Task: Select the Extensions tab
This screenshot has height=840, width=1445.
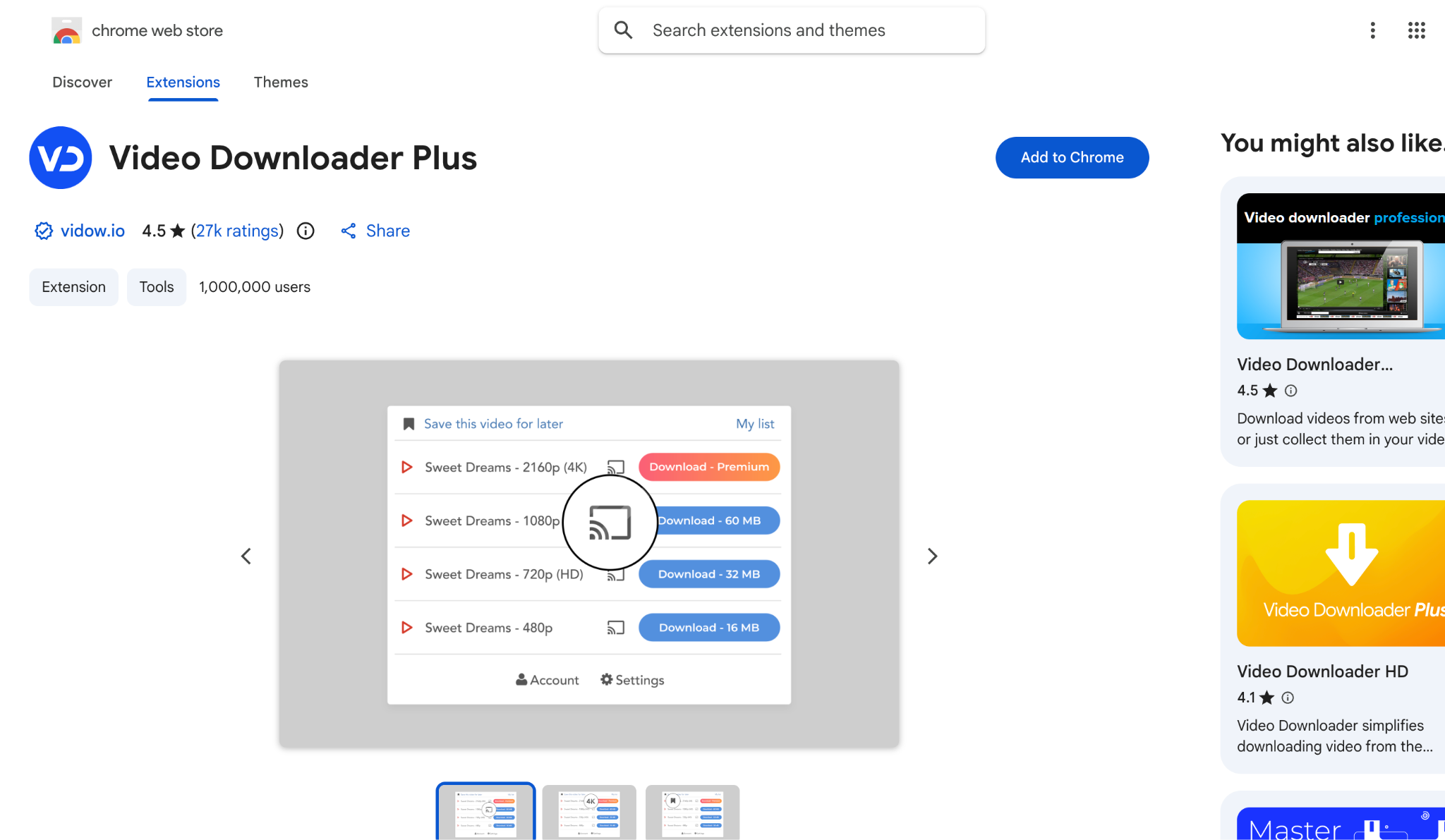Action: 183,83
